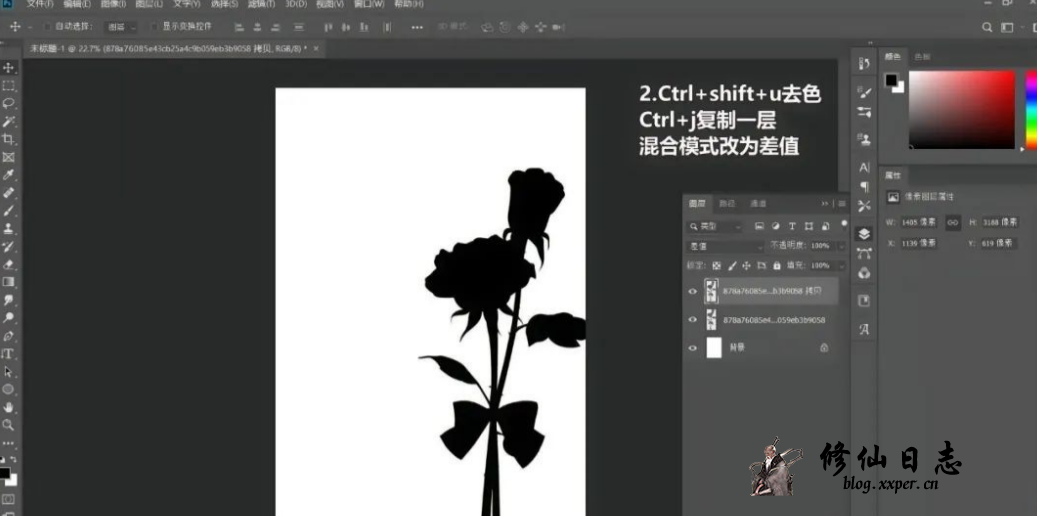Click the lock-all padlock icon in Layers panel

(x=777, y=266)
